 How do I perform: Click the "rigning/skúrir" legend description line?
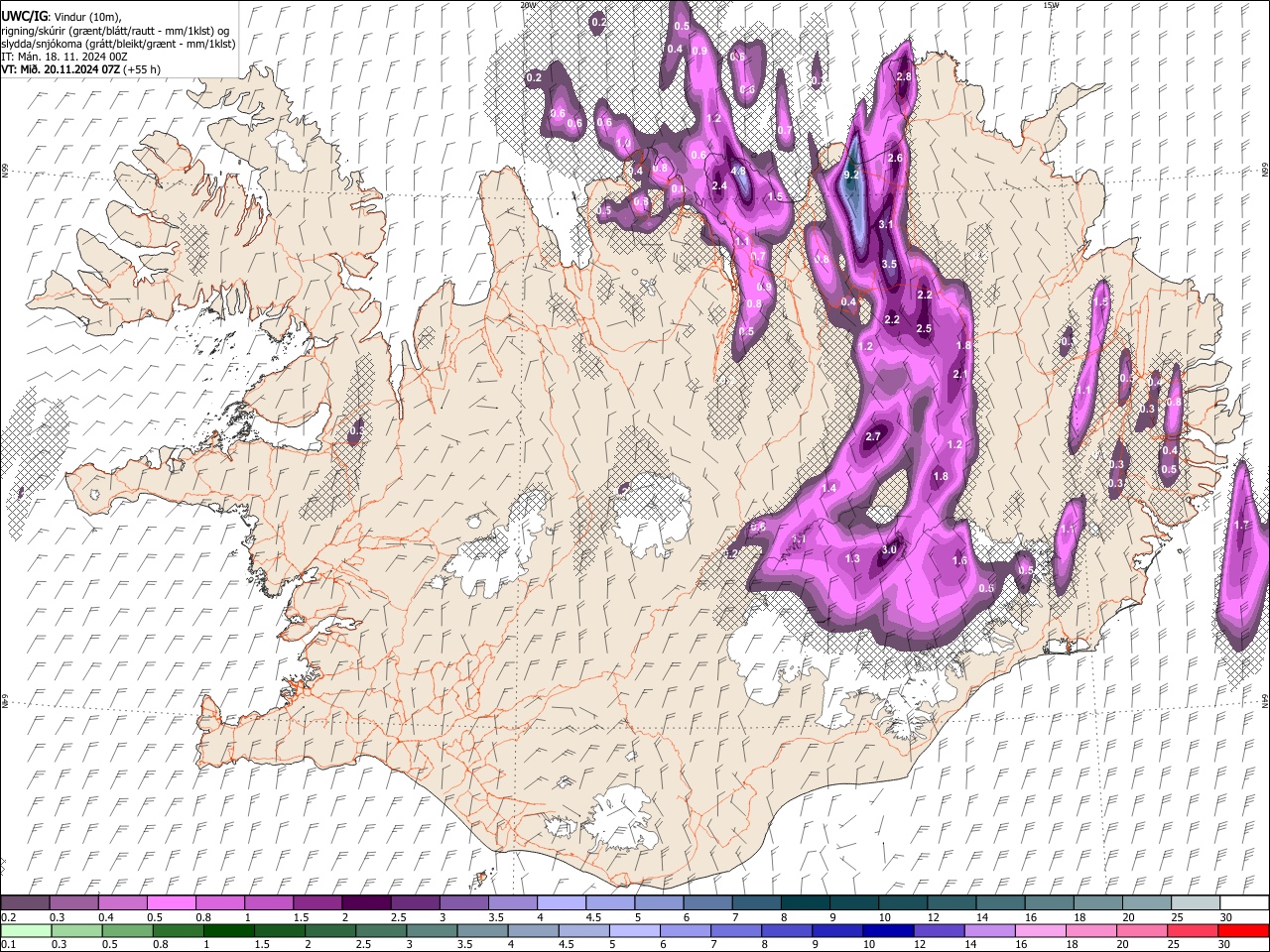tap(116, 30)
